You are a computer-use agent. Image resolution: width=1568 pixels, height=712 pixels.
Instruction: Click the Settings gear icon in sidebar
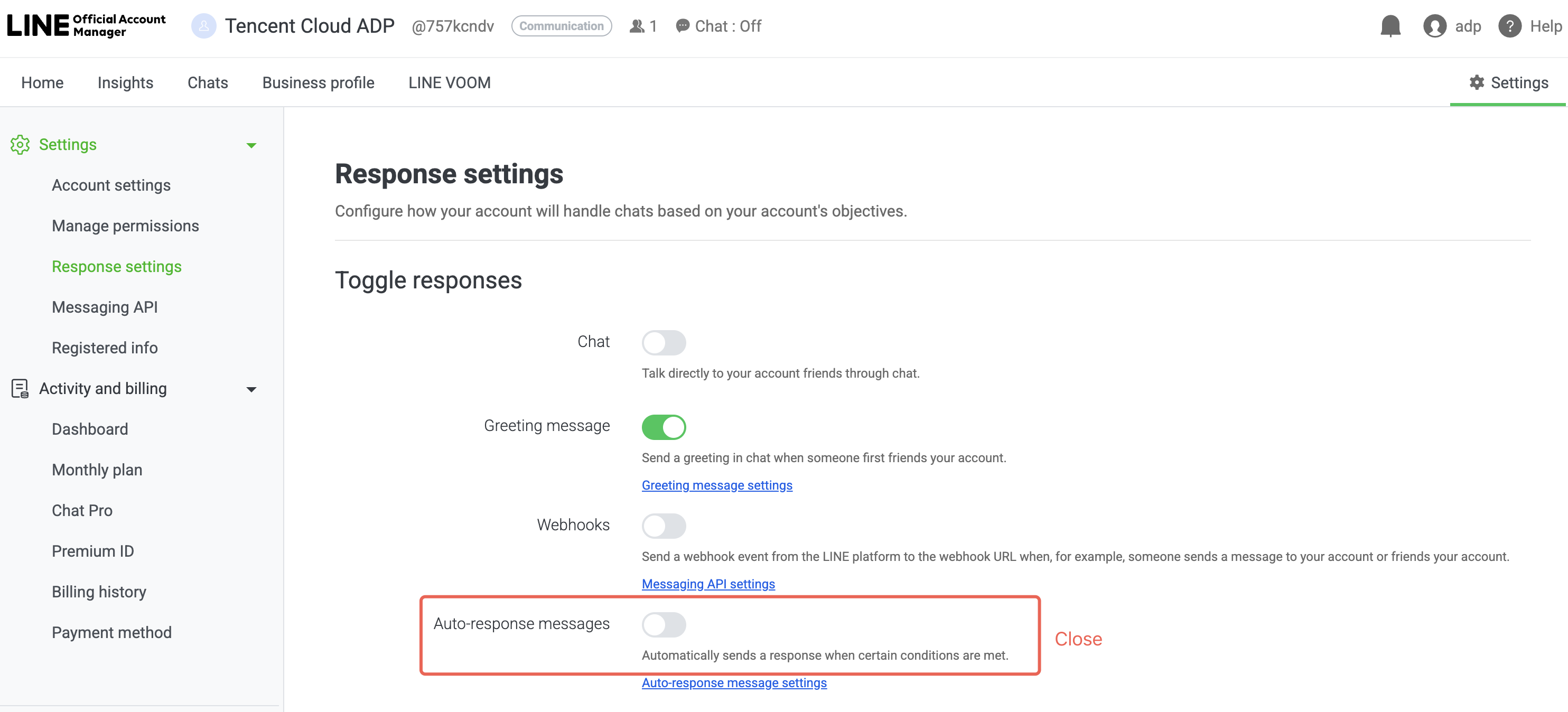click(20, 145)
